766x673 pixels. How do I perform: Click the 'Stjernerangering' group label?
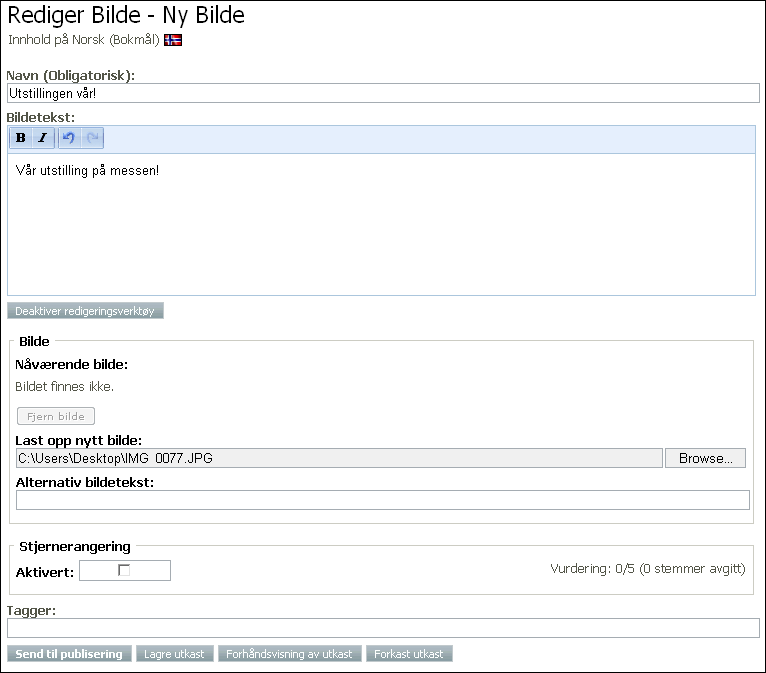pos(75,547)
